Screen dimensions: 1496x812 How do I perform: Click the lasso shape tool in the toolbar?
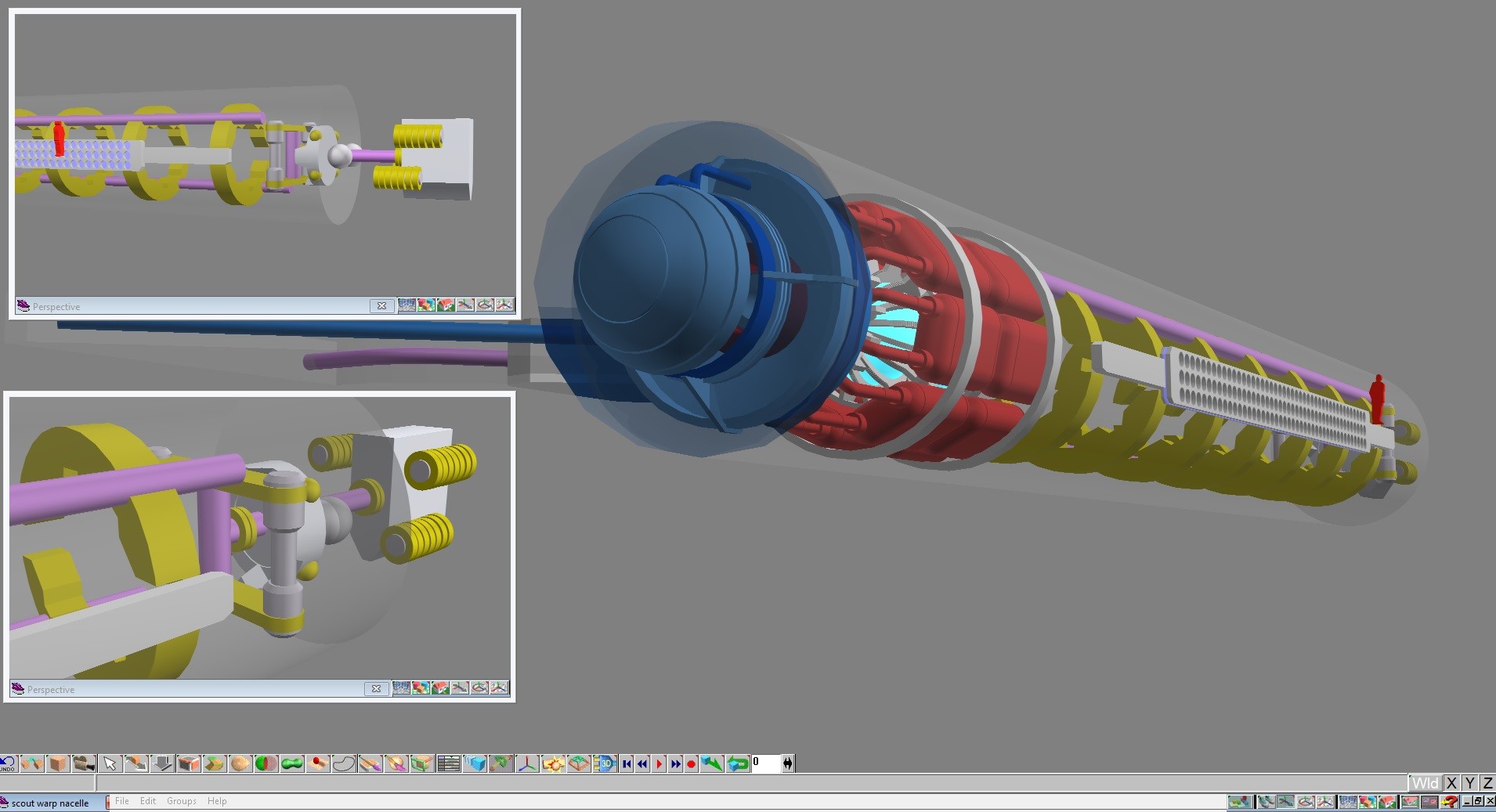343,763
